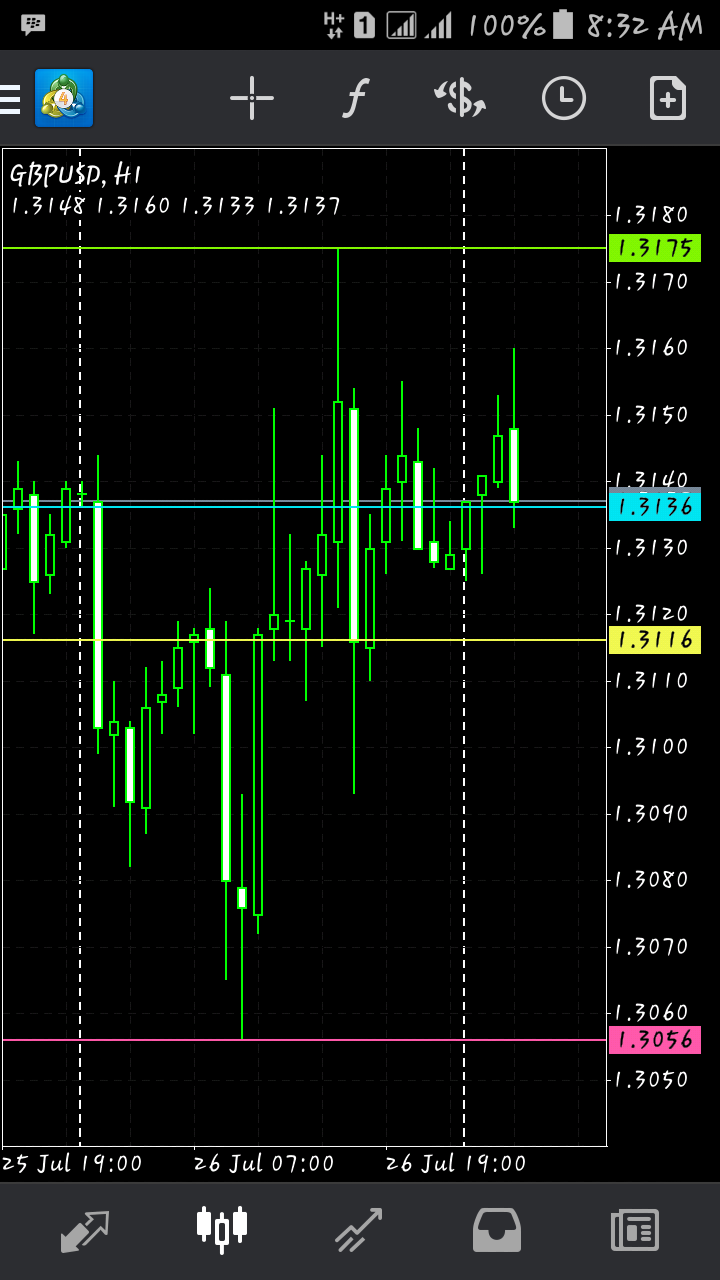This screenshot has width=720, height=1280.
Task: Tap the MetaTrader 4 app logo
Action: (64, 98)
